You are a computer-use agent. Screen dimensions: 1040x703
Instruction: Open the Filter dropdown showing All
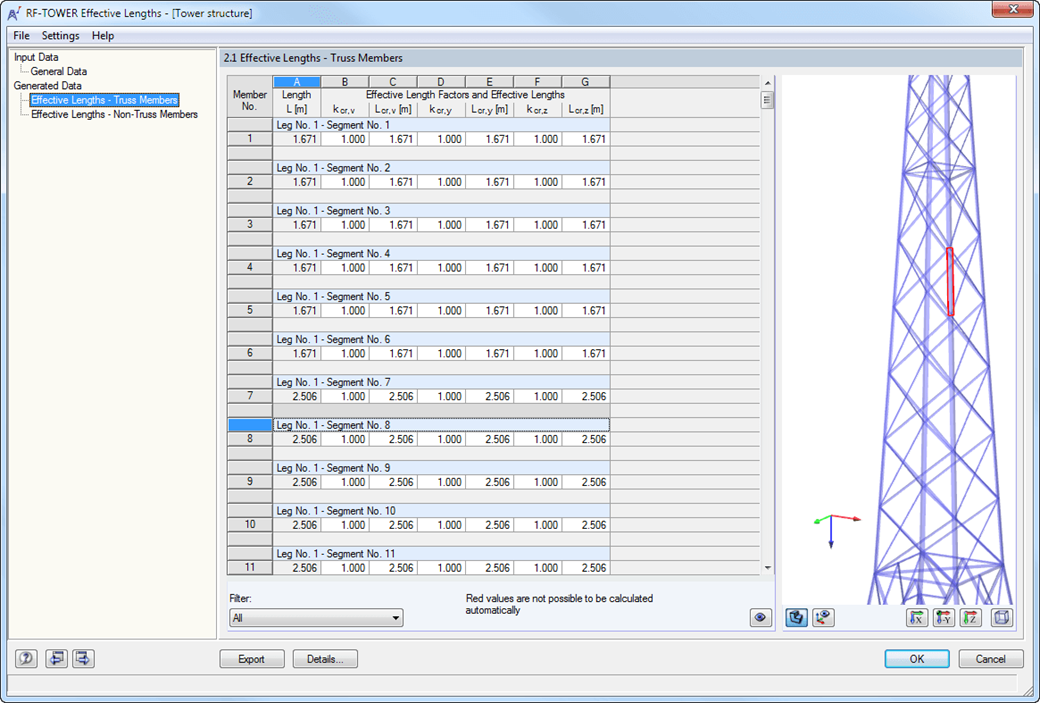(x=315, y=617)
